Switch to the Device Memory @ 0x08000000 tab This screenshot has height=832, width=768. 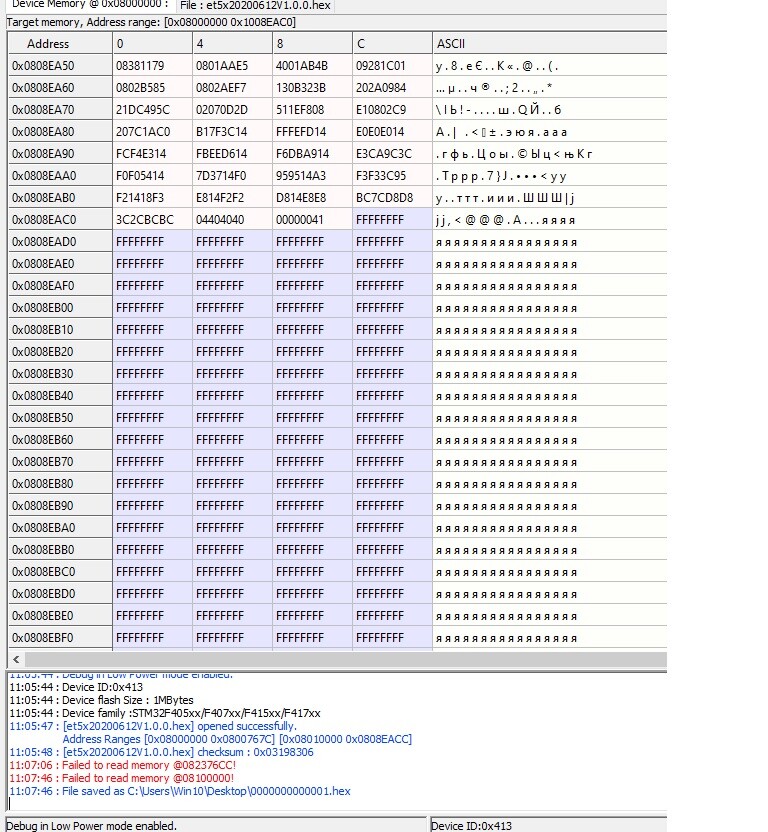(90, 5)
